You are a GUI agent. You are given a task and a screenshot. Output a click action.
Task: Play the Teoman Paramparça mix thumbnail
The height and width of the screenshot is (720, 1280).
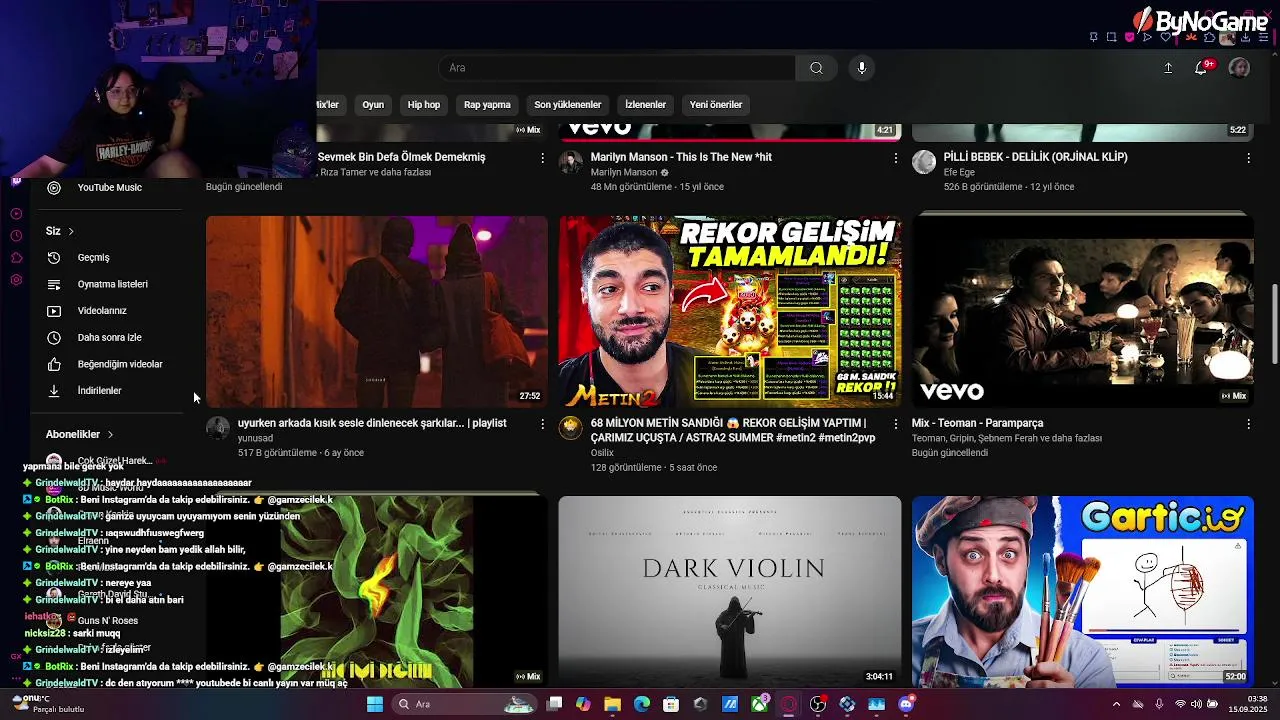1083,311
